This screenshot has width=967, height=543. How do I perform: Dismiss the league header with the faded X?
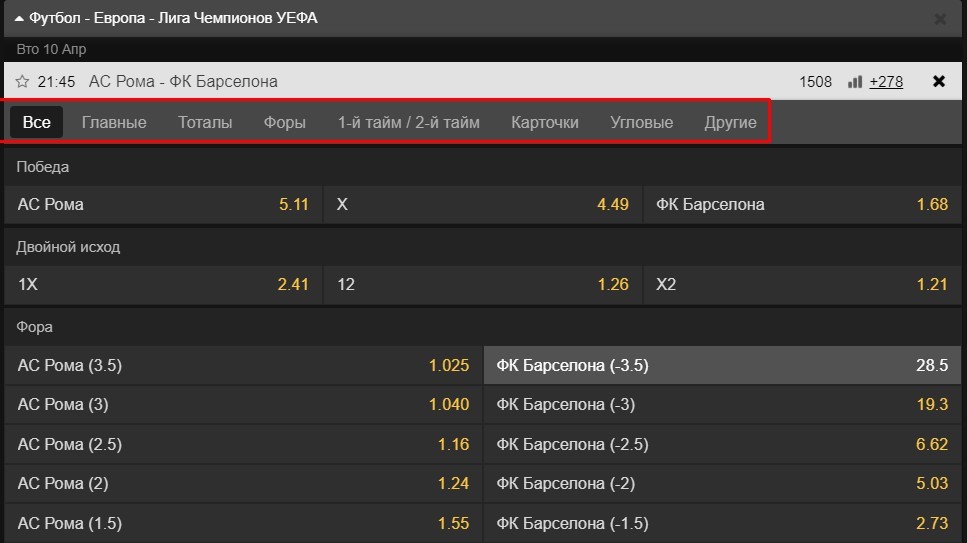pyautogui.click(x=940, y=19)
